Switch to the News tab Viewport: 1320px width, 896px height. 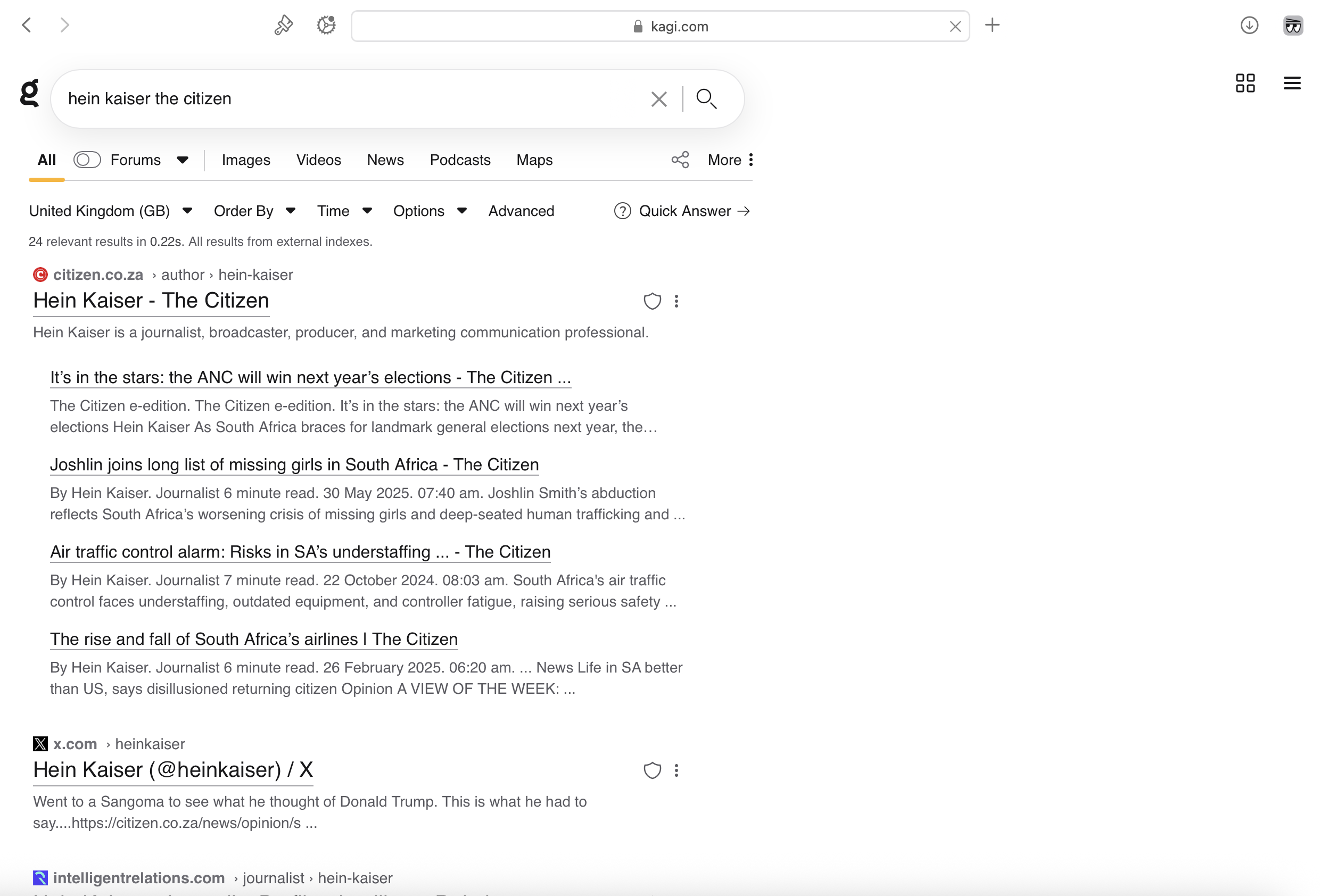pos(385,160)
